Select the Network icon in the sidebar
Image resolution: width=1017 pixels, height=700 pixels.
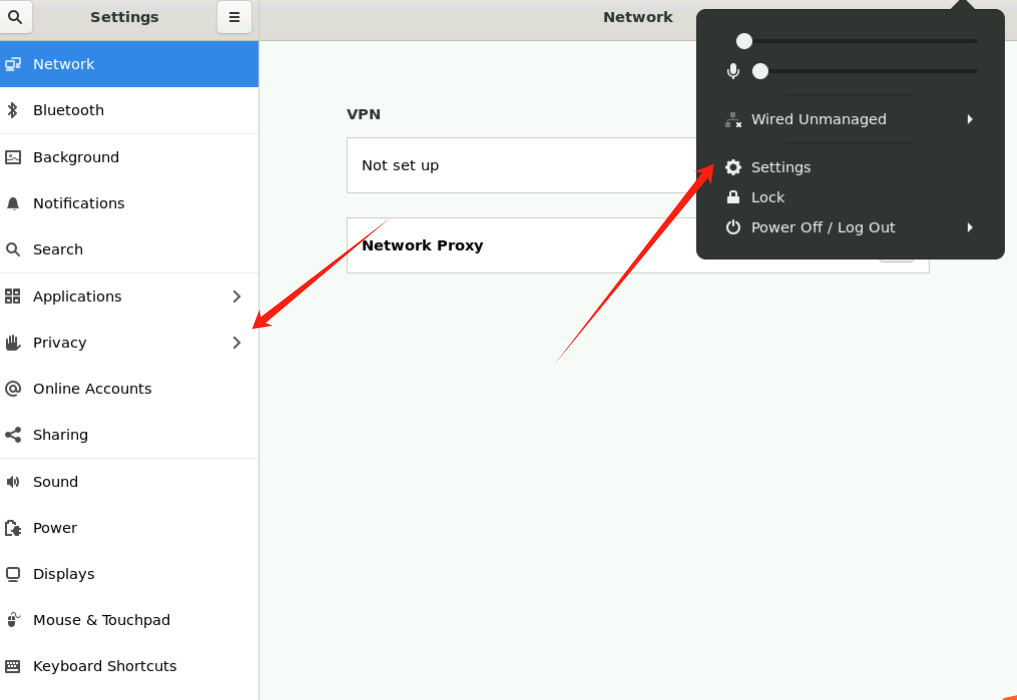pos(13,64)
